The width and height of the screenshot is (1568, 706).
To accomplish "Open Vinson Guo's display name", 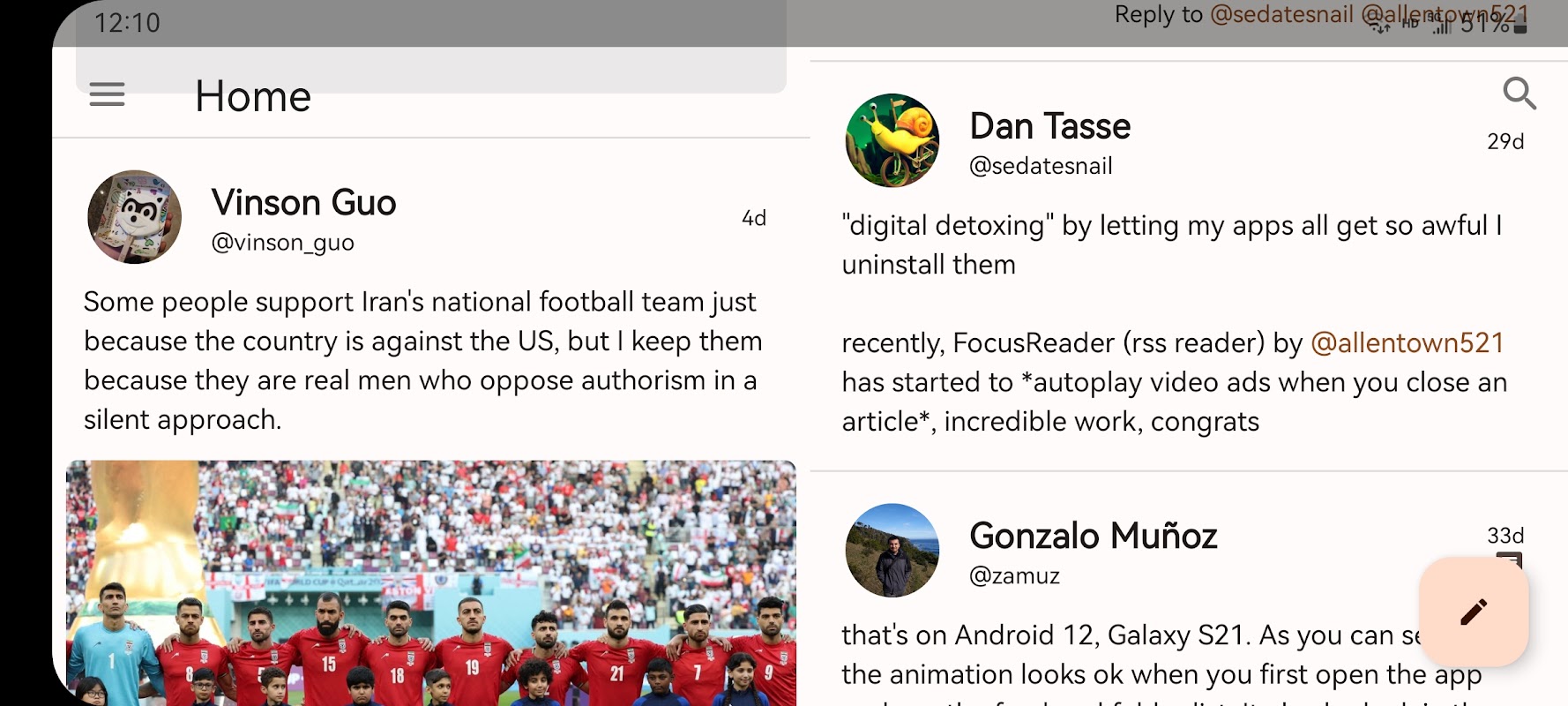I will tap(303, 203).
